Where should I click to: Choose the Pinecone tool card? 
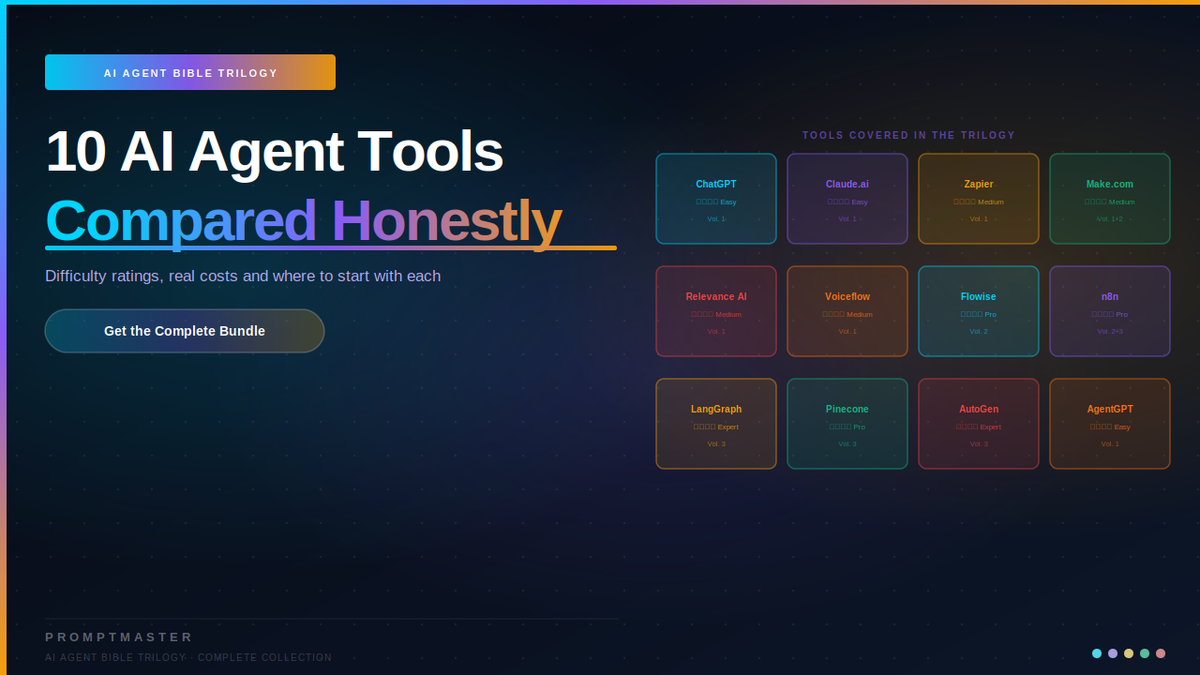click(847, 424)
